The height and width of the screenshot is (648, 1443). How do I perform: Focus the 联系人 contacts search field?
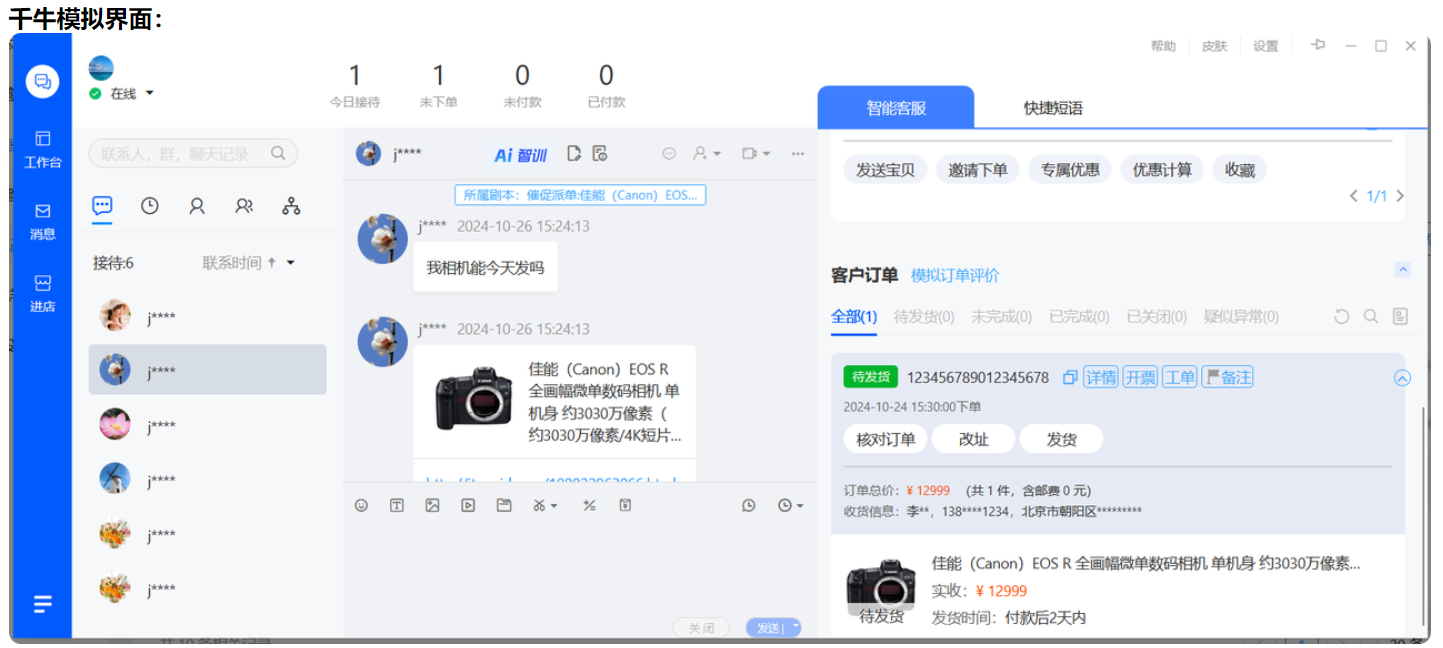click(x=193, y=153)
